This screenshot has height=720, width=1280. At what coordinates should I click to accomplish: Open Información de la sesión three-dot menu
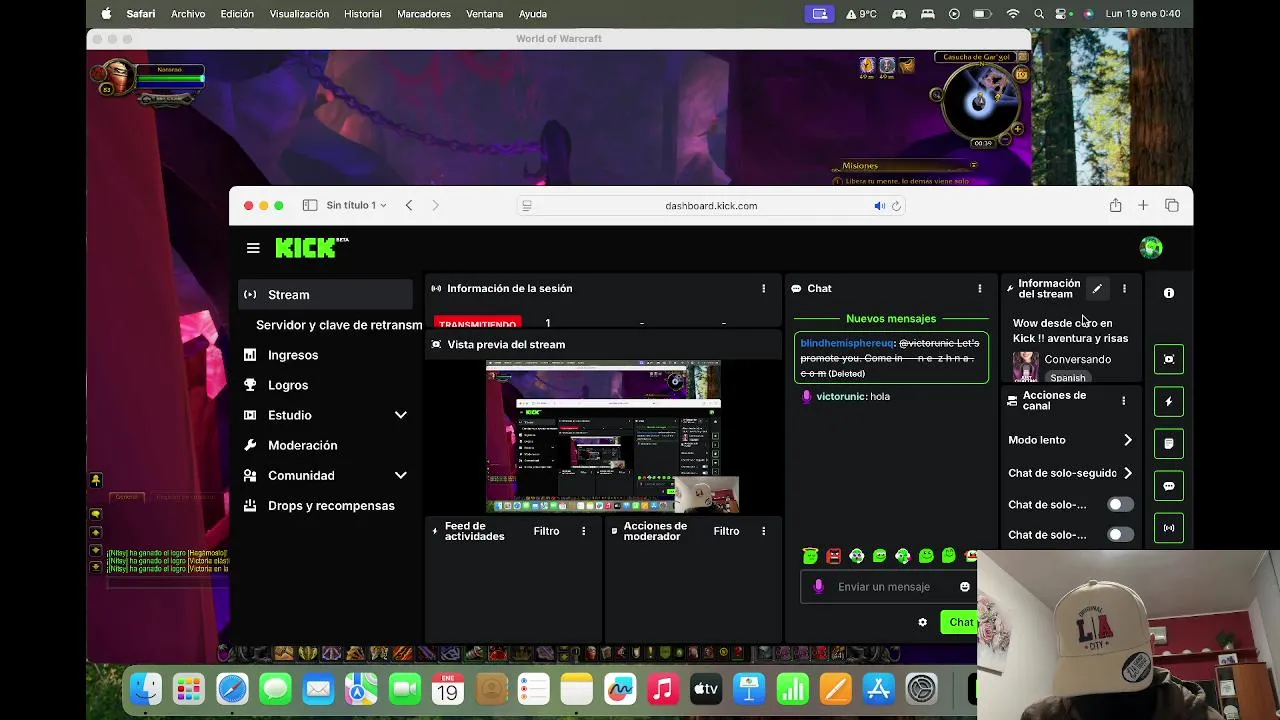click(x=763, y=288)
